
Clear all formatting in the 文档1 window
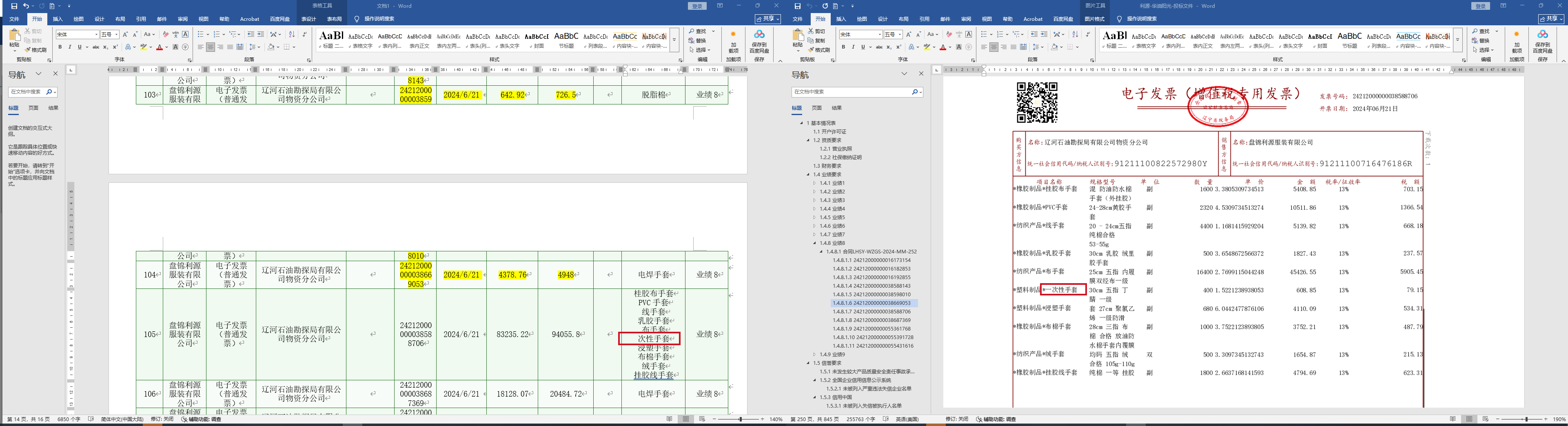click(166, 35)
